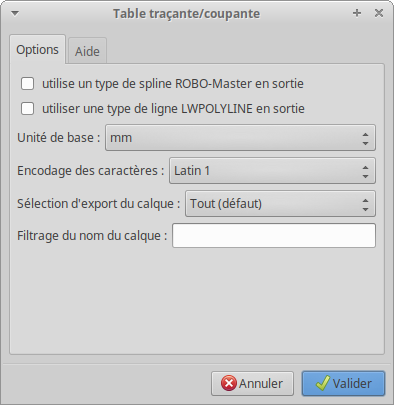Close the Table traçante/coupante dialog
394x405 pixels.
pyautogui.click(x=379, y=13)
